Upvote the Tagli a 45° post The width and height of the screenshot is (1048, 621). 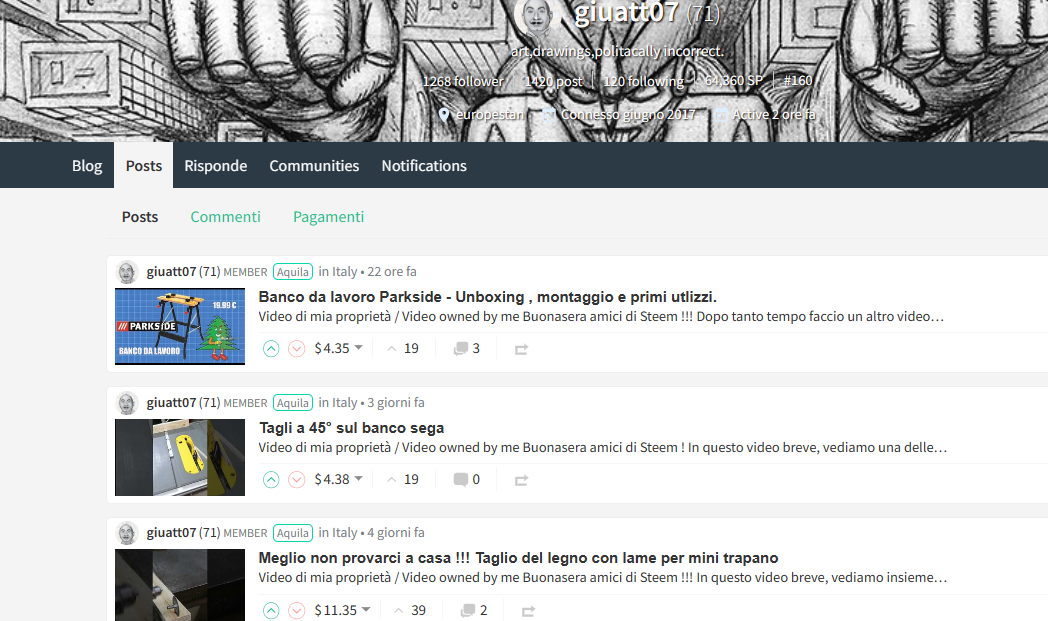click(271, 480)
